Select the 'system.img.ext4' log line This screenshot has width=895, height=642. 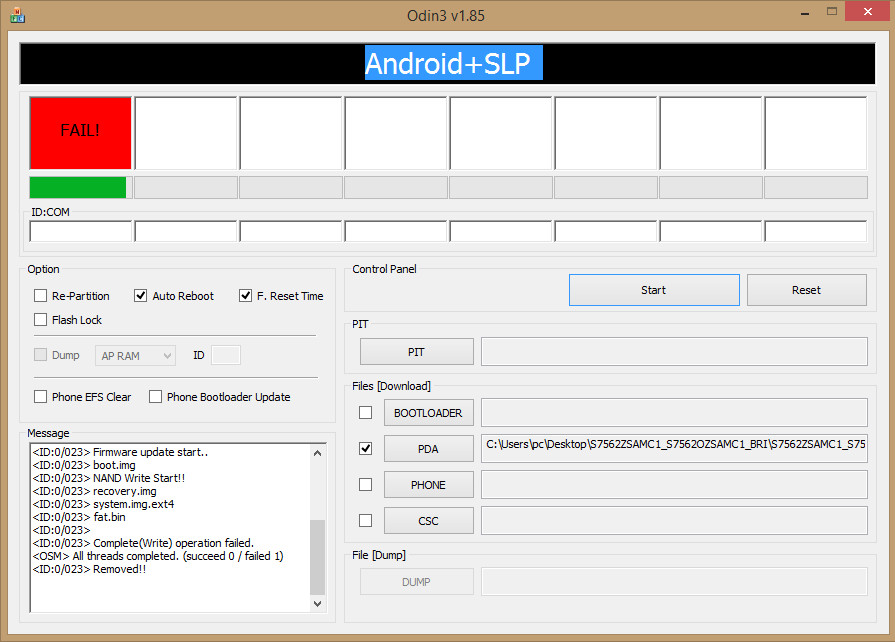(103, 504)
